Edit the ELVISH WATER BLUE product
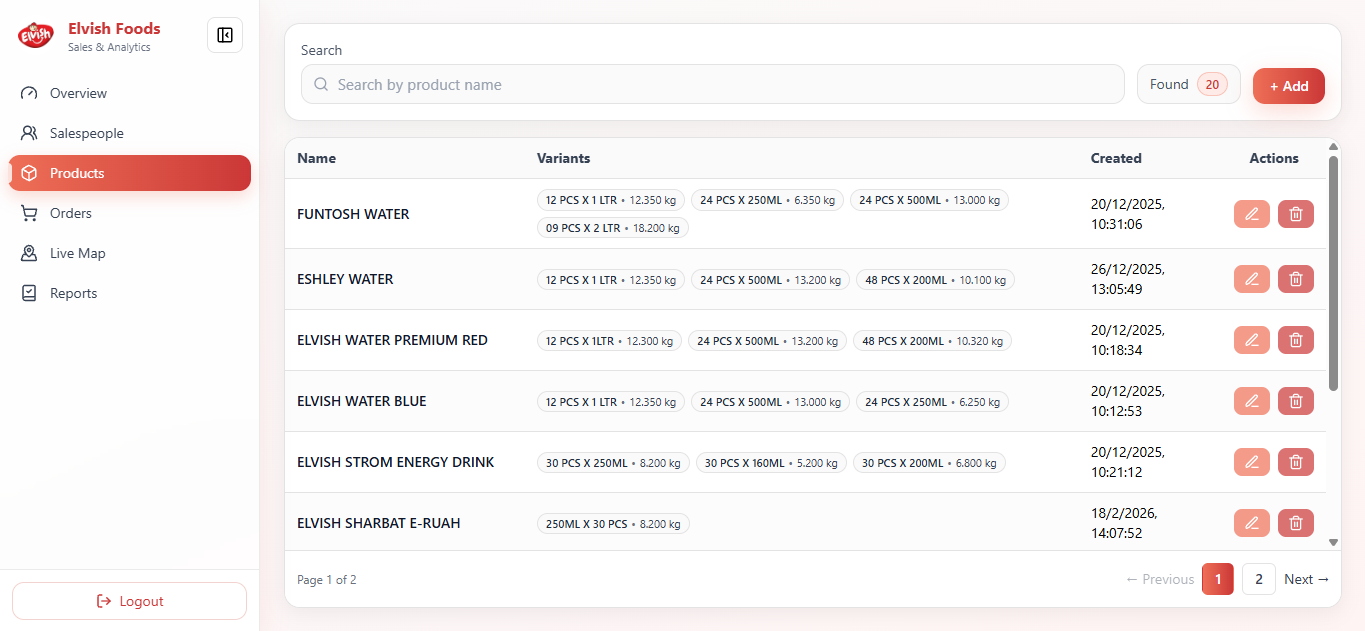Screen dimensions: 1365x631 [x=1251, y=401]
